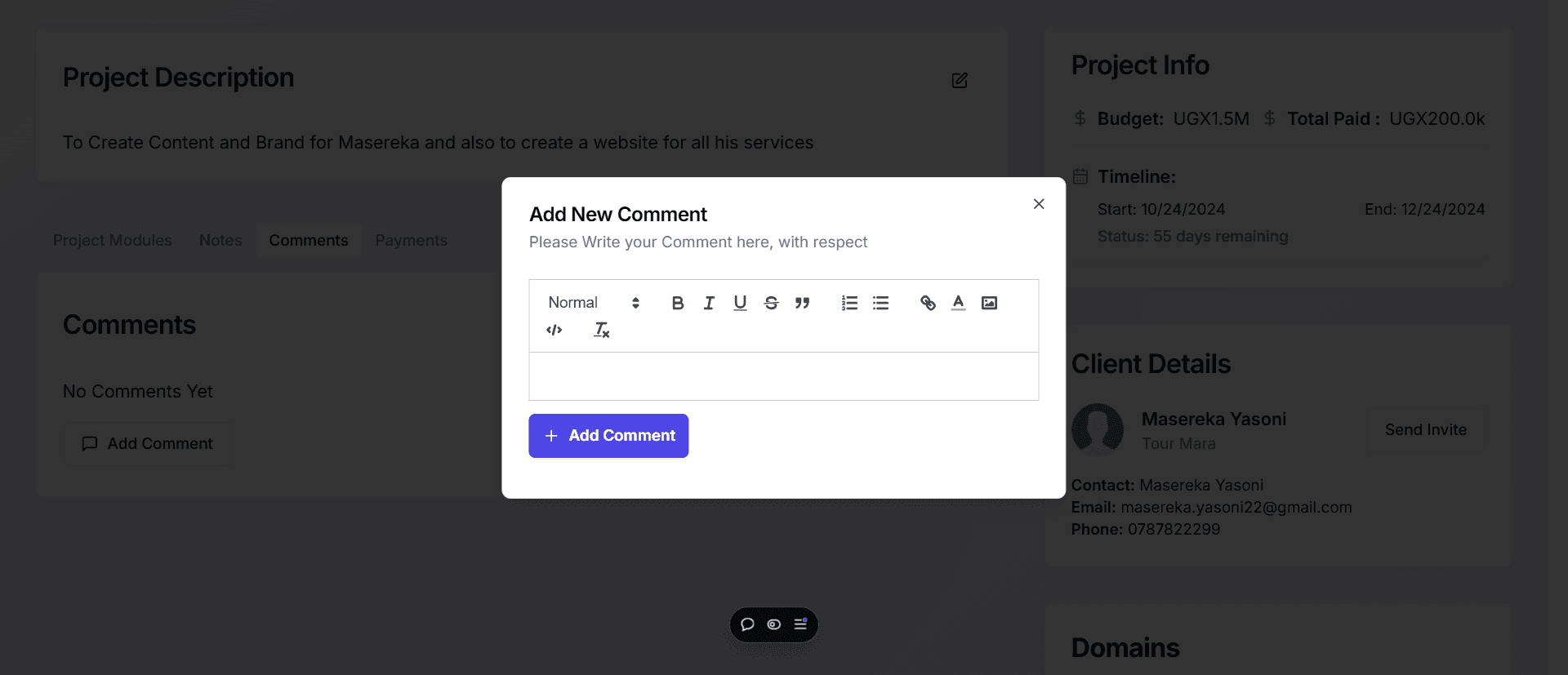Insert an image into the comment
The image size is (1568, 675).
pos(989,303)
